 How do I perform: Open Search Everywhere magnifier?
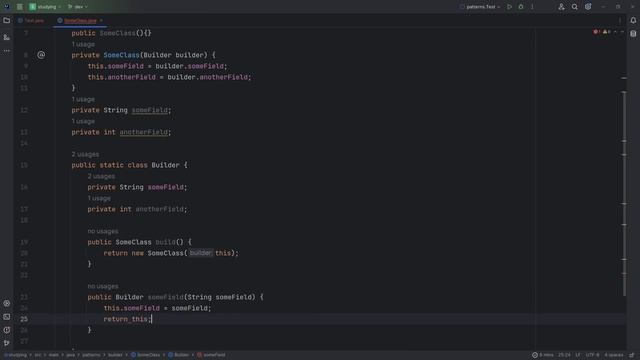click(x=575, y=7)
